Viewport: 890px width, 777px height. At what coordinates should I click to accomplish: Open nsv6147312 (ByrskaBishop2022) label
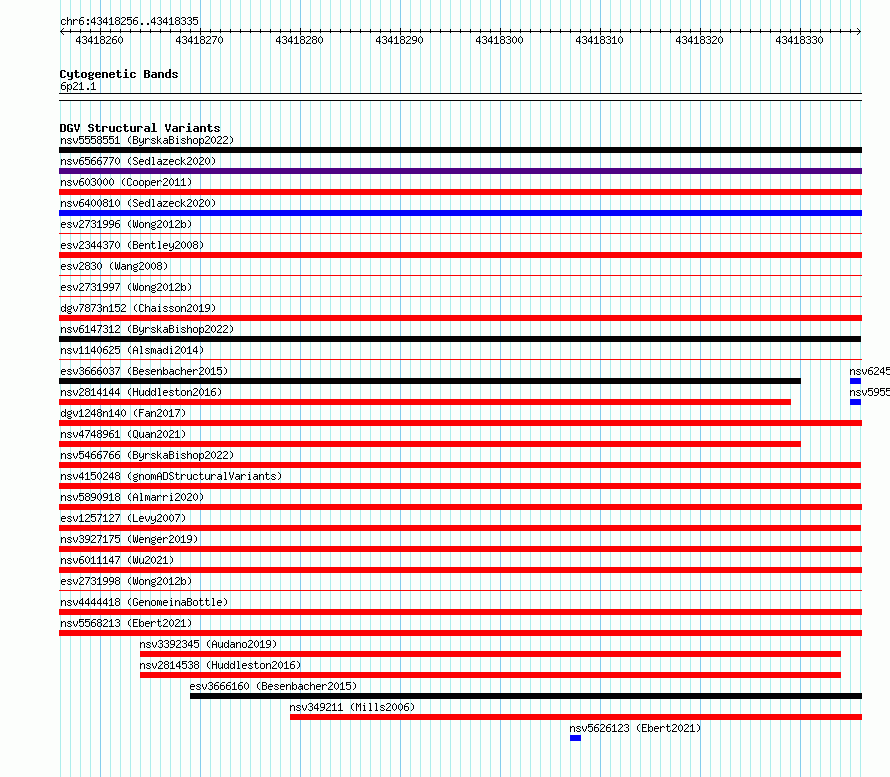click(147, 329)
